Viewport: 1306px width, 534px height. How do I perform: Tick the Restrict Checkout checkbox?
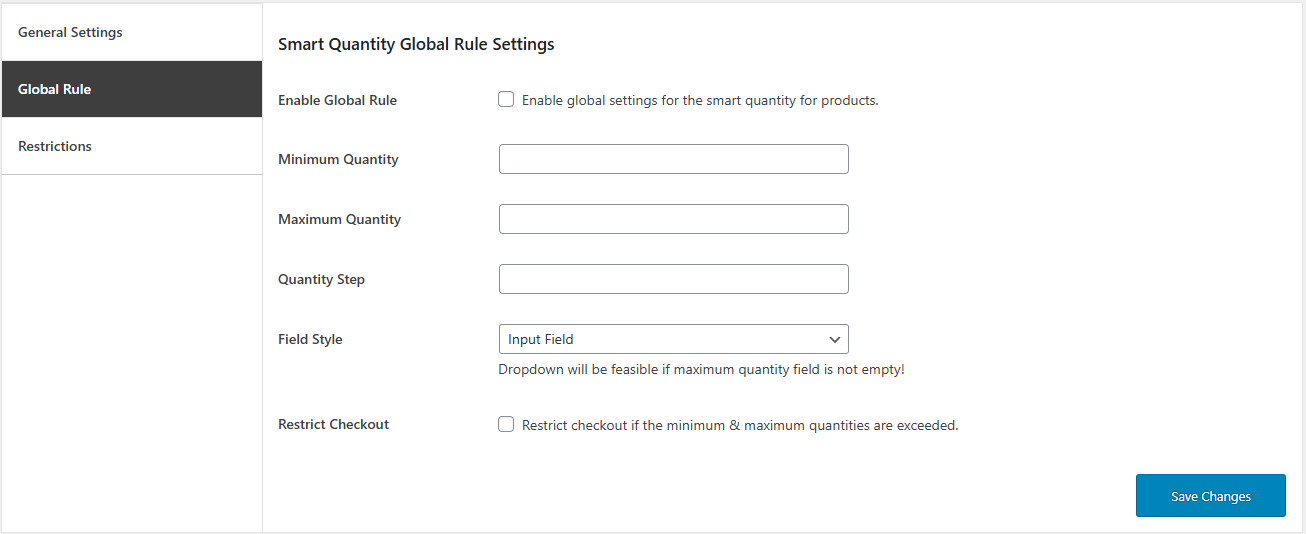[506, 424]
